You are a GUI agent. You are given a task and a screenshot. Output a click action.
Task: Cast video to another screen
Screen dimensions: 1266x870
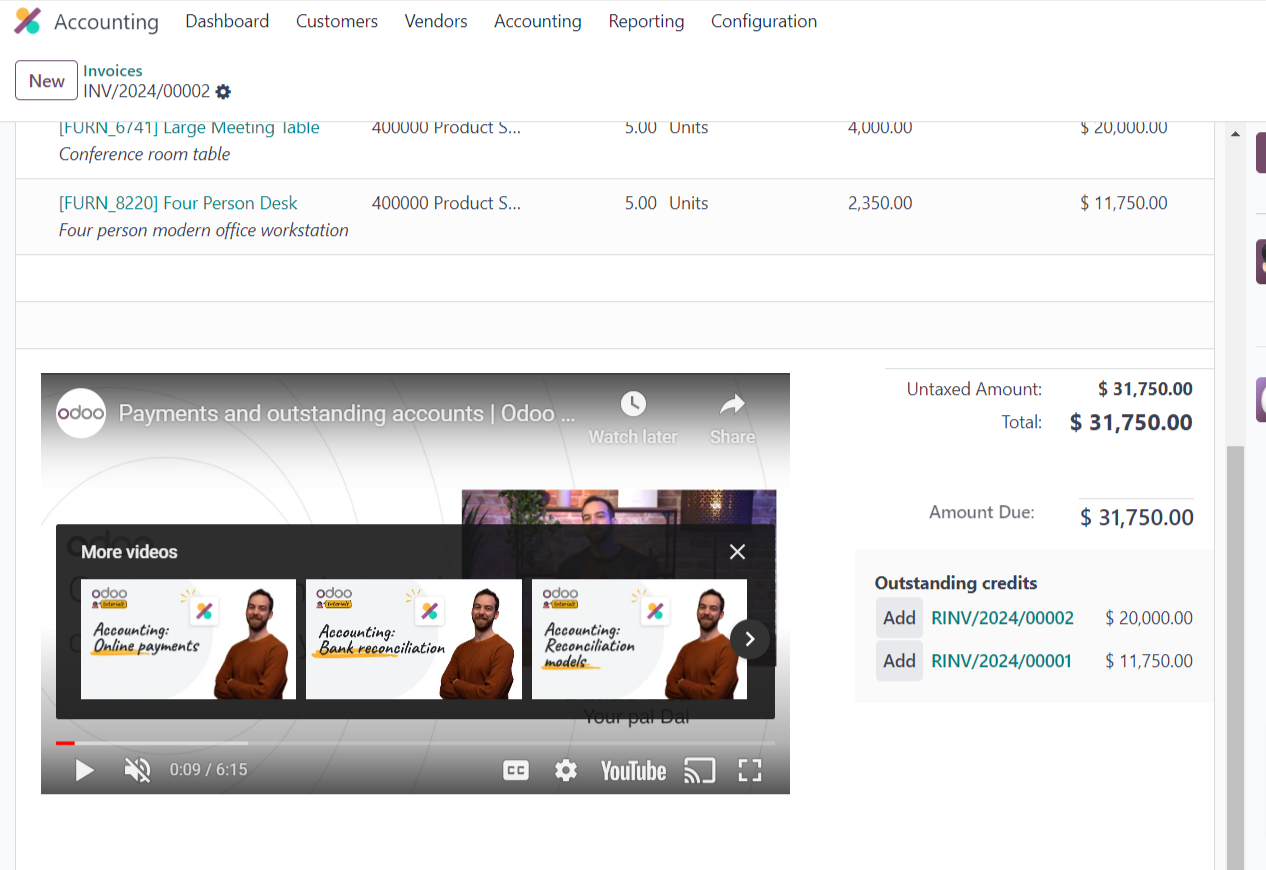(700, 770)
